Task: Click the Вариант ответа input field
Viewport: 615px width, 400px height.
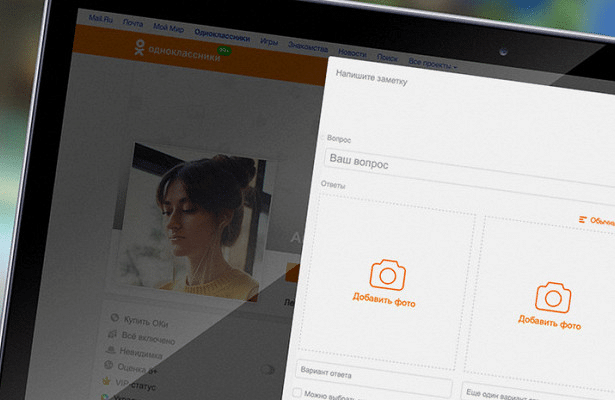Action: coord(375,376)
